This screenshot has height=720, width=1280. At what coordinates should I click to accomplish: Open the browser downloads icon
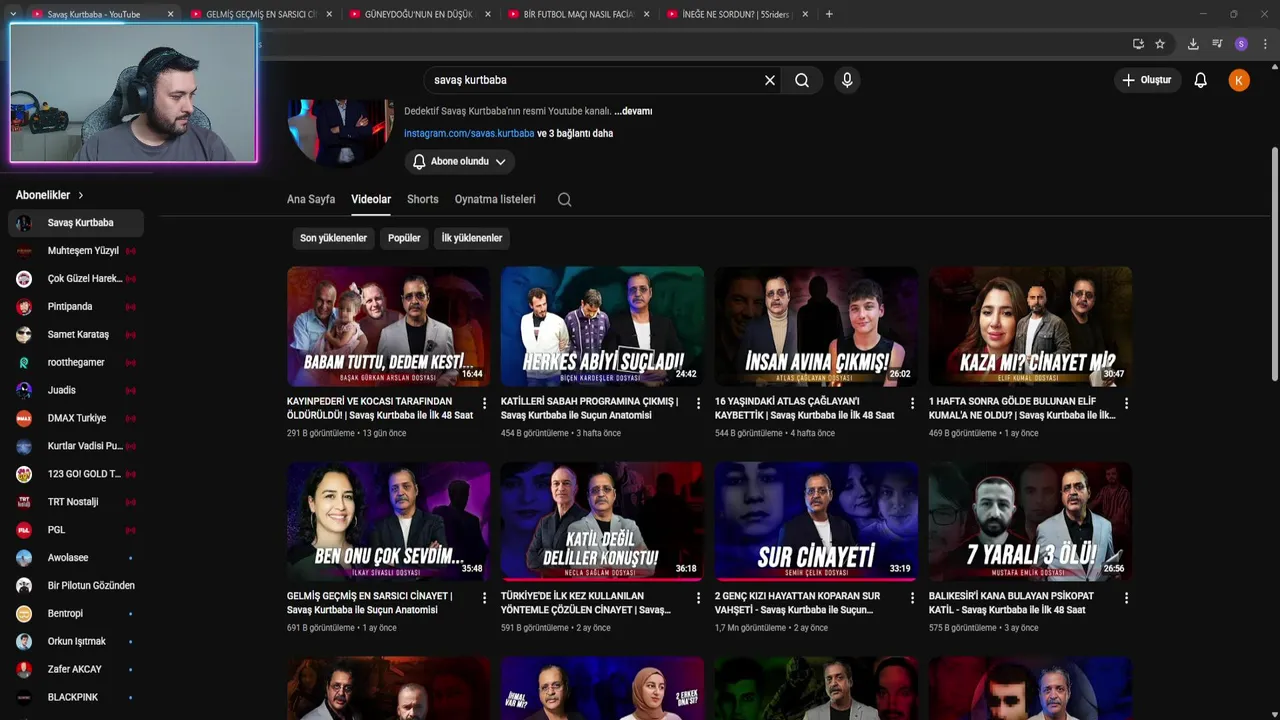[1193, 44]
